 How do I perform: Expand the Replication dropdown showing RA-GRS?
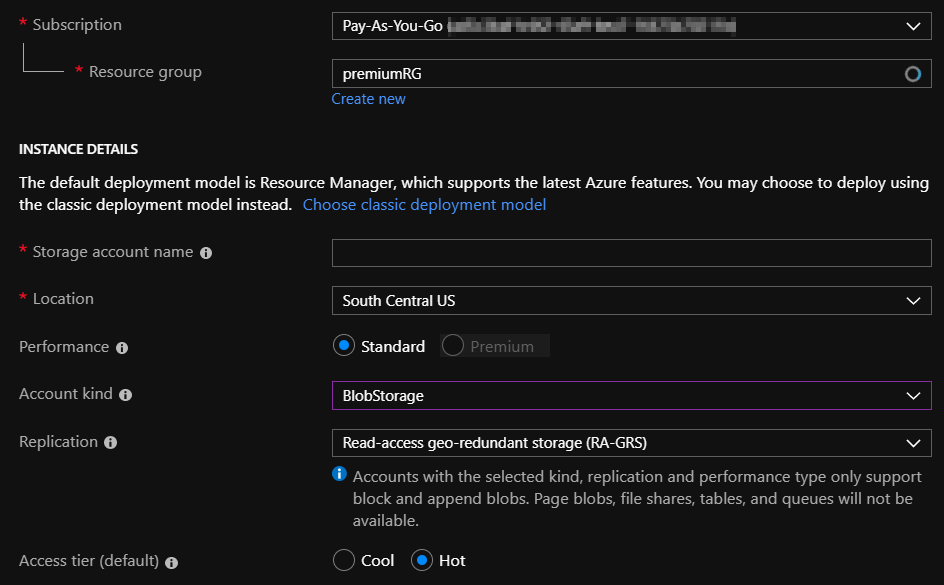[x=631, y=443]
